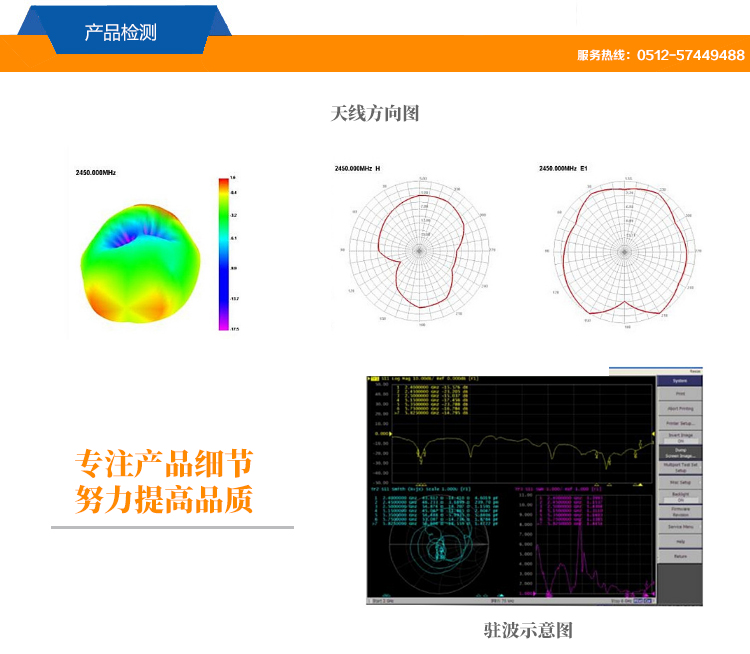Toggle the Backlight ON setting

[679, 497]
